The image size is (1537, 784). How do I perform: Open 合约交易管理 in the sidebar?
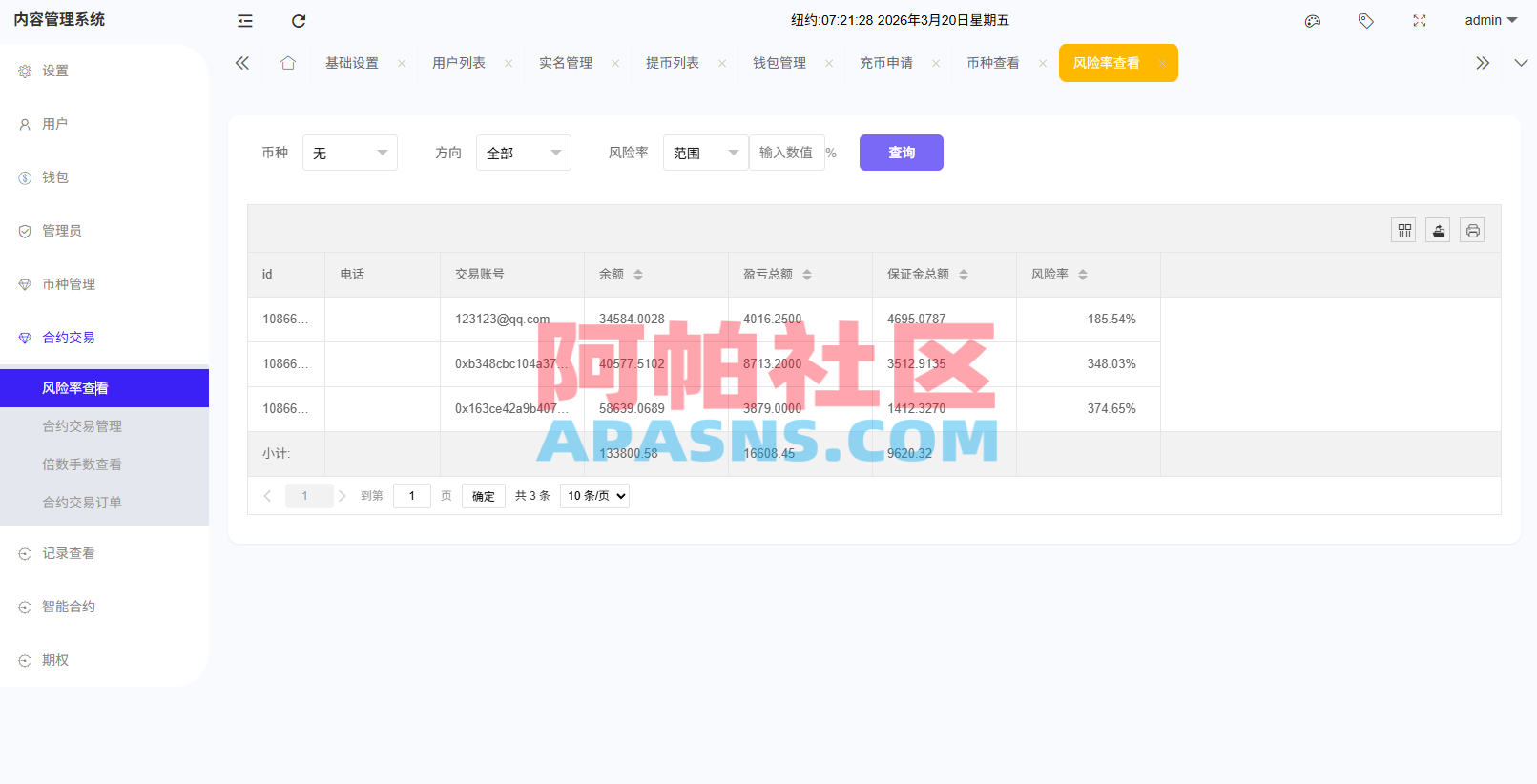[105, 426]
